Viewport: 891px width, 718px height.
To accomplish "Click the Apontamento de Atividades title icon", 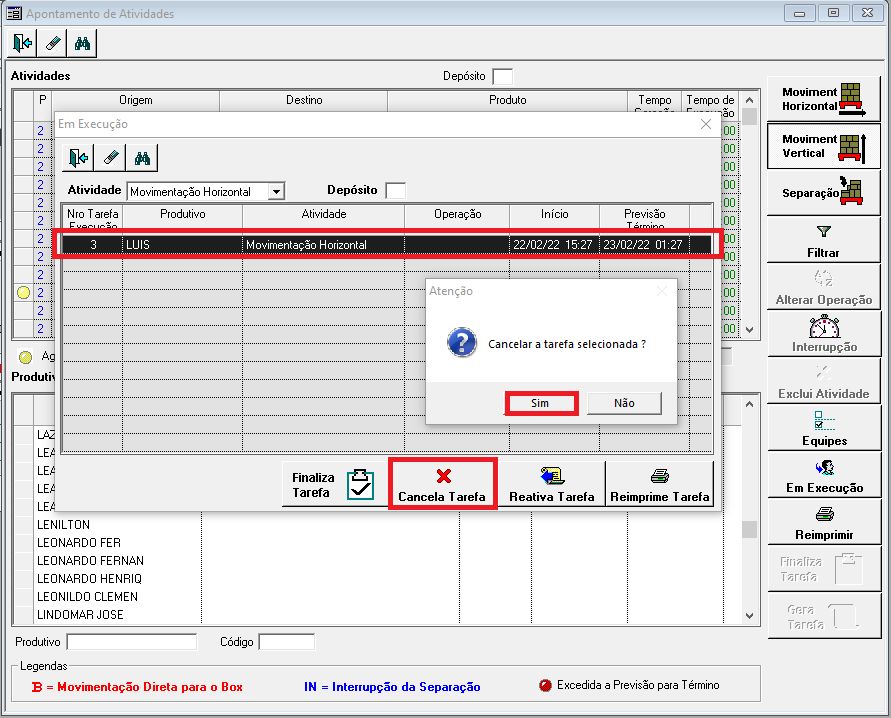I will pyautogui.click(x=14, y=13).
